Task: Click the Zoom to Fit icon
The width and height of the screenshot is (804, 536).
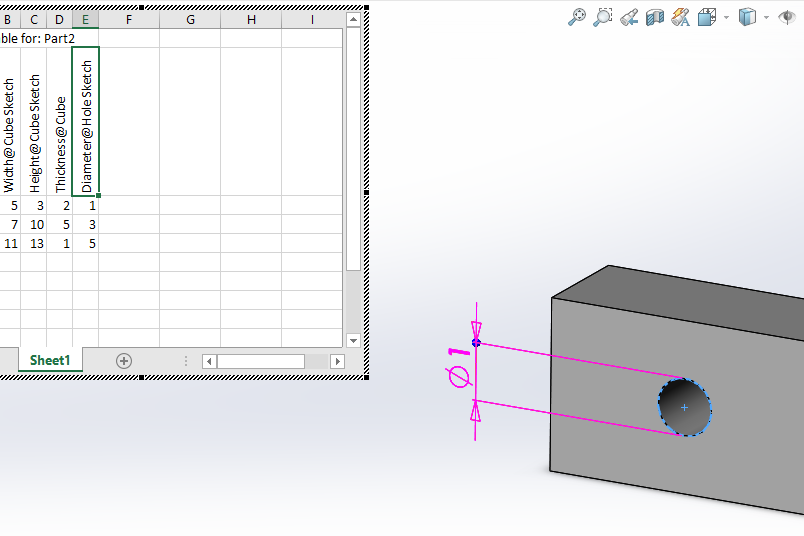Action: [x=577, y=17]
